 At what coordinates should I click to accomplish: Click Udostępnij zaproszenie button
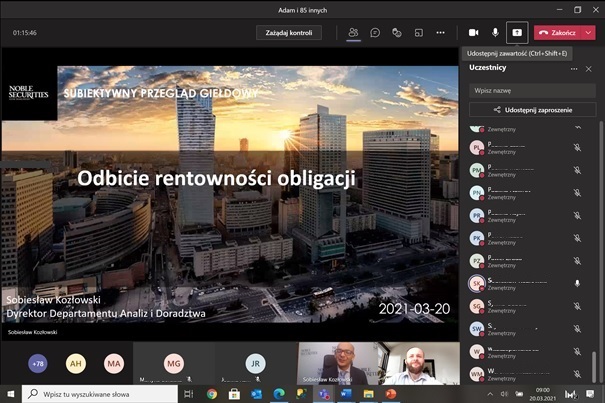(532, 109)
